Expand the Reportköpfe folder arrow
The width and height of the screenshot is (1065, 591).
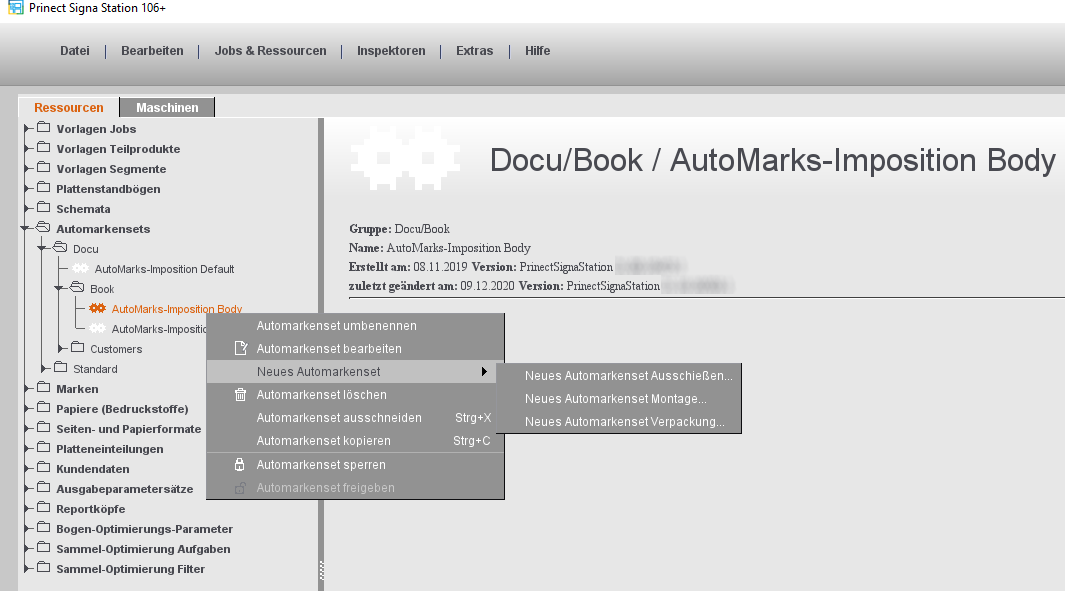click(27, 508)
